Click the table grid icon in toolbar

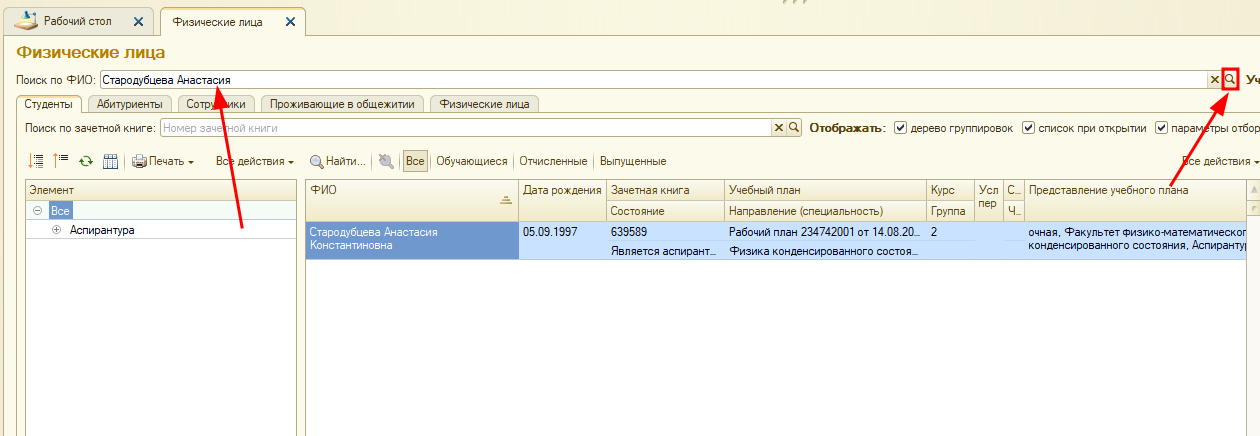[x=110, y=161]
